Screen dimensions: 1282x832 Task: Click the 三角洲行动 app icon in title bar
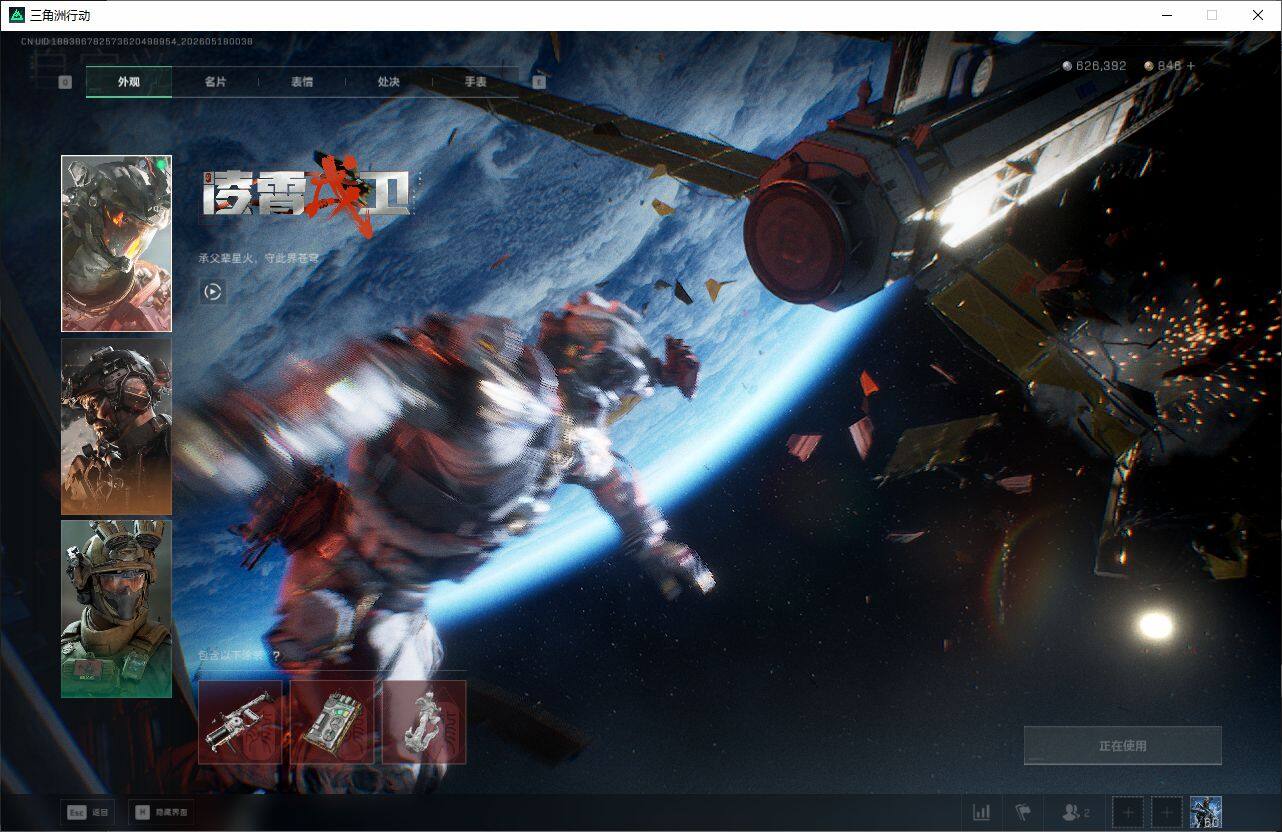click(17, 15)
